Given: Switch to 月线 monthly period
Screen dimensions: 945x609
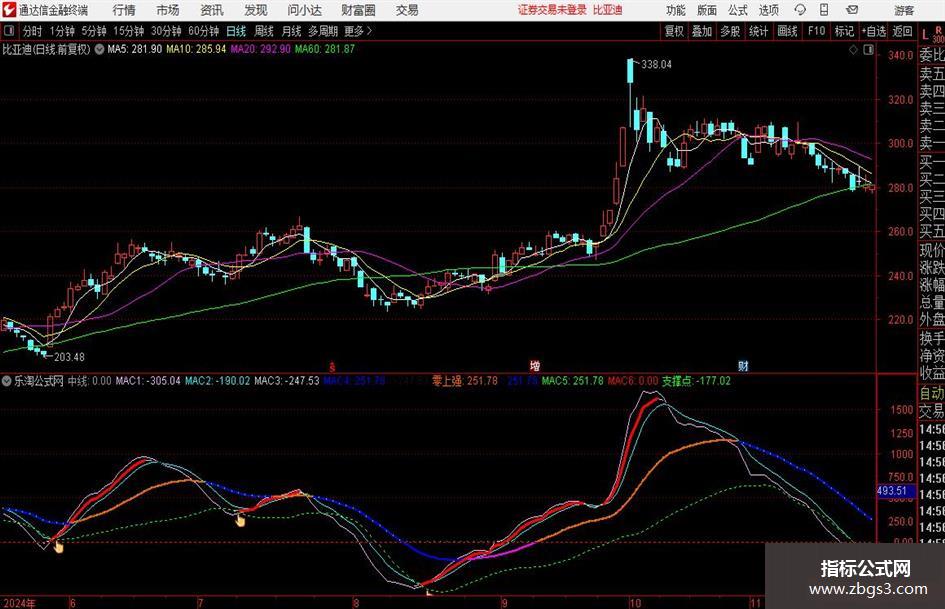Looking at the screenshot, I should point(291,31).
